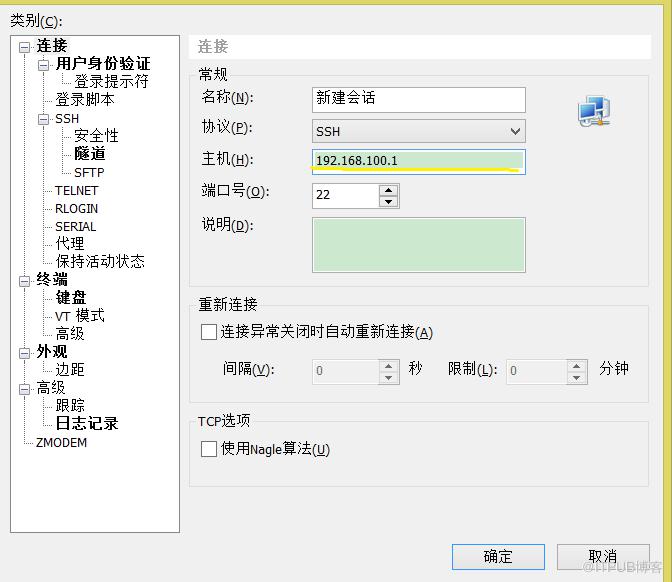The width and height of the screenshot is (672, 582).
Task: Select RLOGIN in the category tree
Action: pos(77,208)
